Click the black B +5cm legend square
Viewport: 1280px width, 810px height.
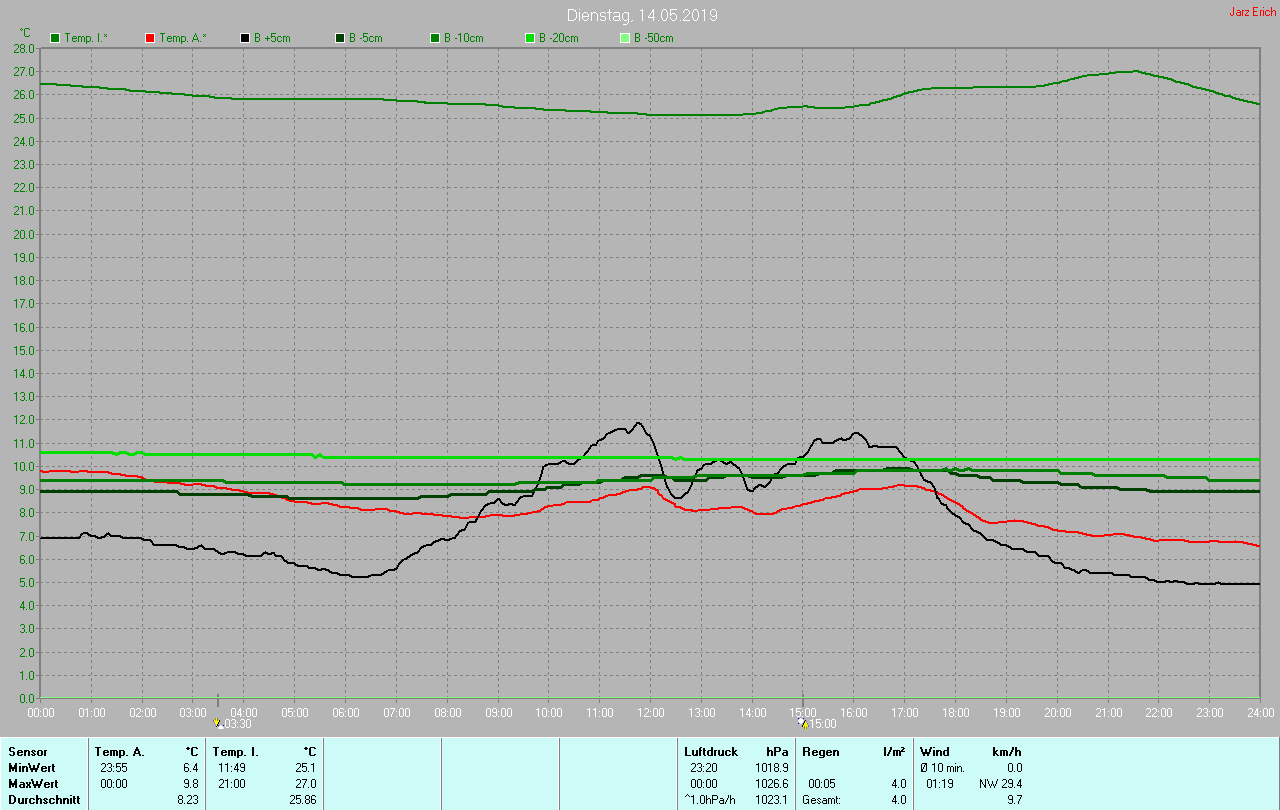pos(245,38)
